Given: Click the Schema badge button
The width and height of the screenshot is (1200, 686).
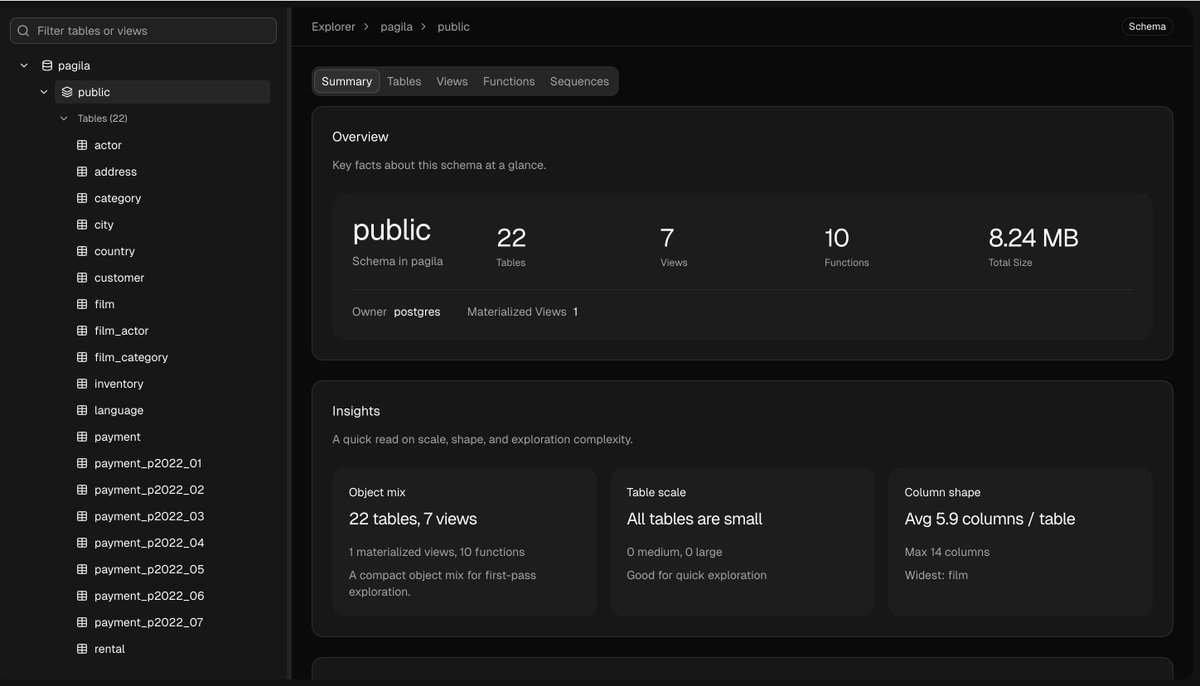Looking at the screenshot, I should click(x=1147, y=27).
